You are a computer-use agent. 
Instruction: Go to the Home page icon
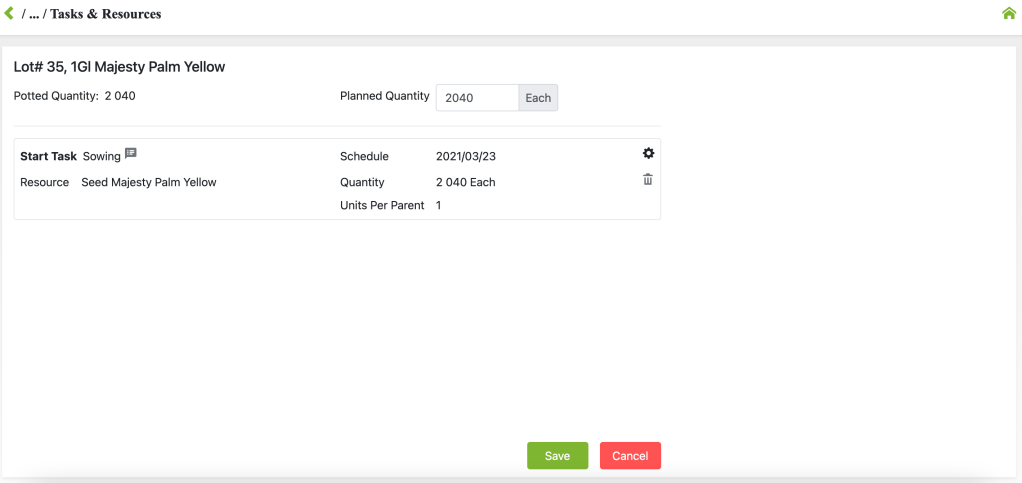click(1008, 14)
